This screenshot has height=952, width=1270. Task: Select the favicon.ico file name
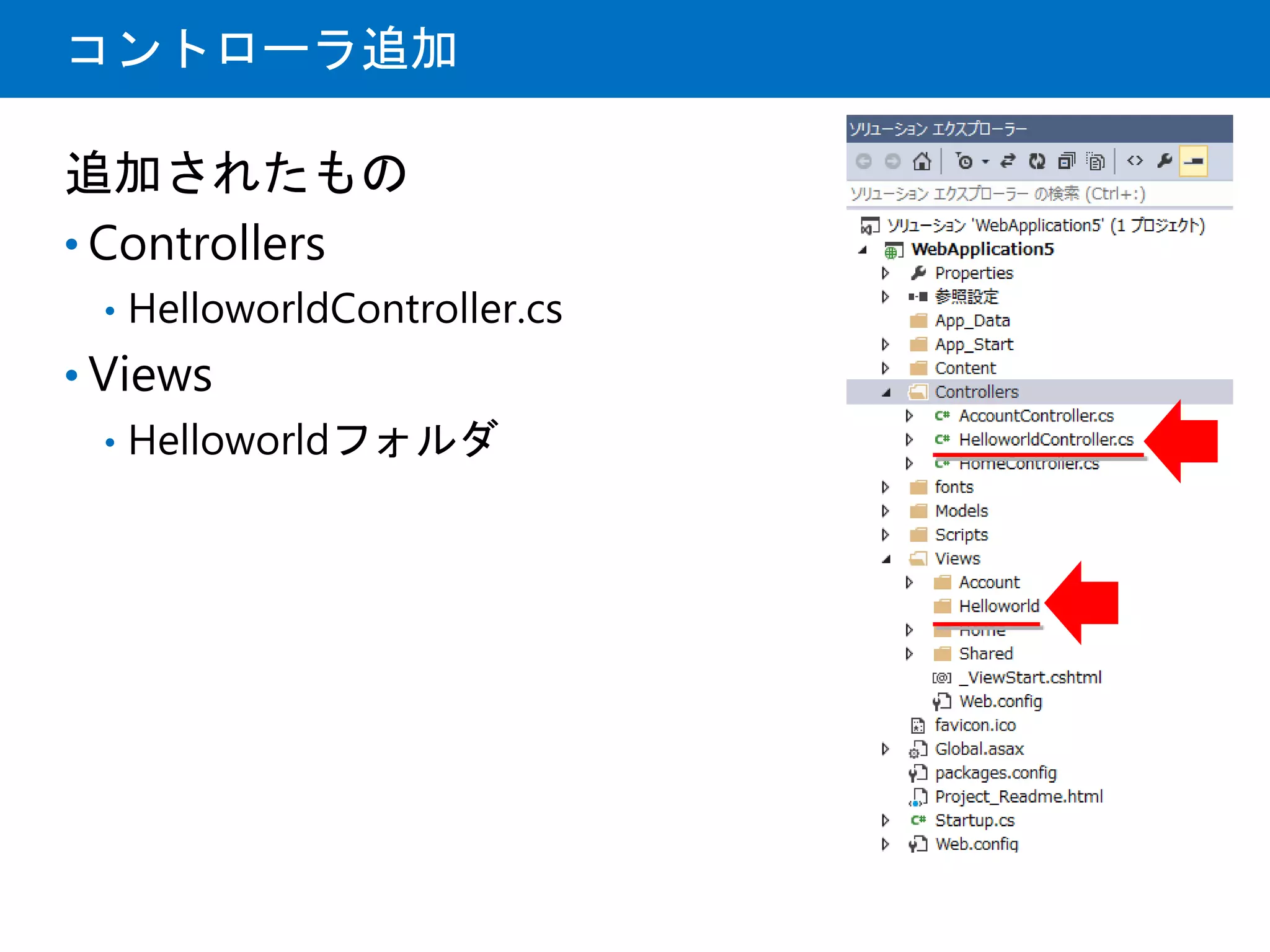point(975,725)
